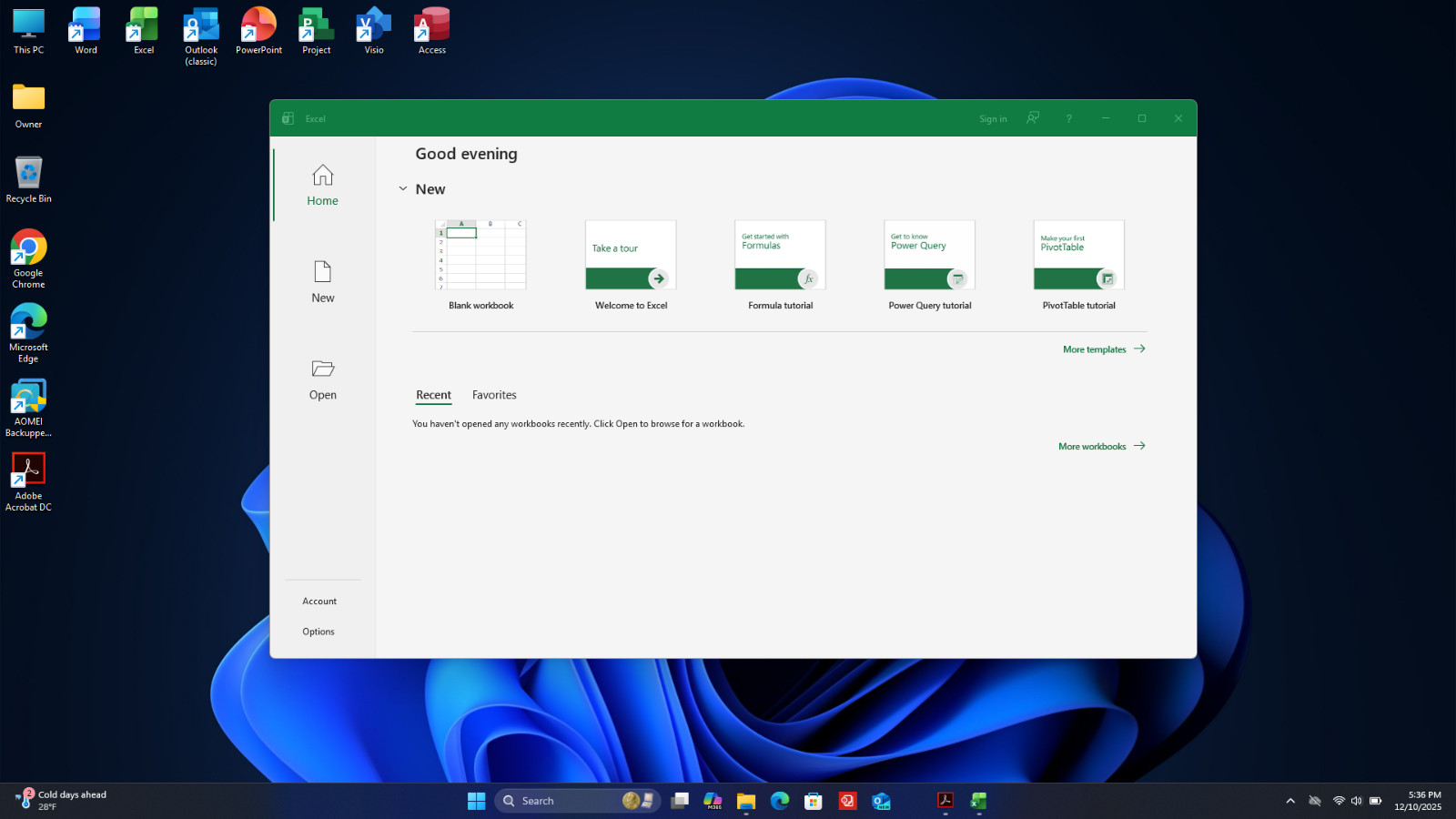Image resolution: width=1456 pixels, height=819 pixels.
Task: Open the clock and date flyout
Action: (x=1418, y=801)
